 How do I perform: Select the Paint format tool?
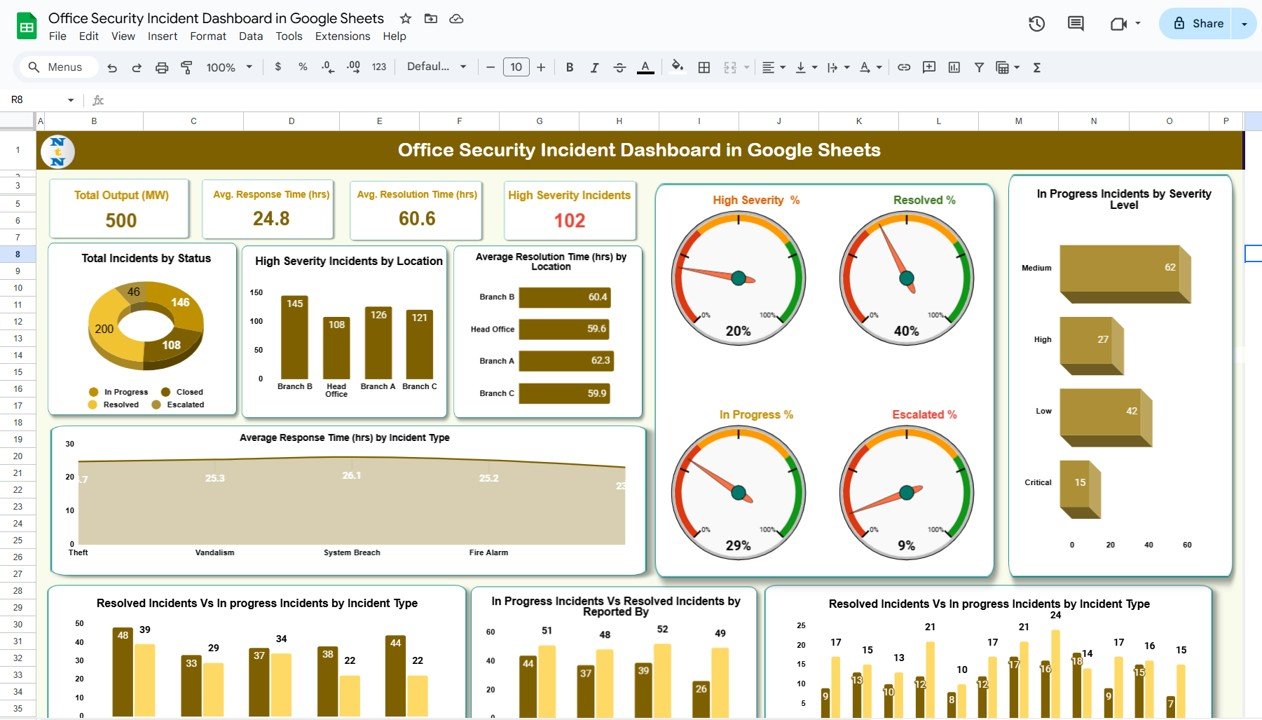(186, 68)
